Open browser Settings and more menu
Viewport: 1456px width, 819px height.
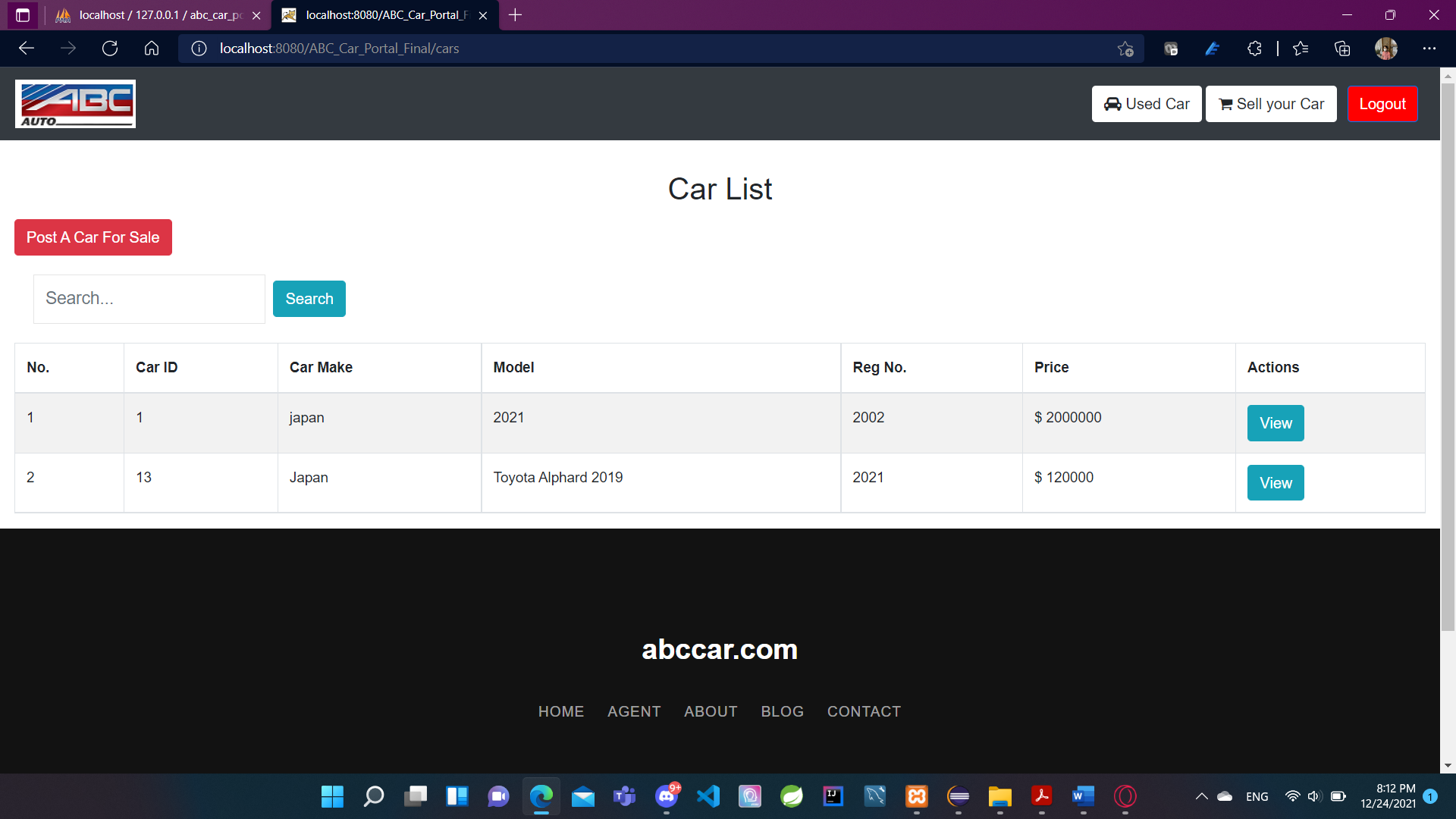pyautogui.click(x=1429, y=49)
